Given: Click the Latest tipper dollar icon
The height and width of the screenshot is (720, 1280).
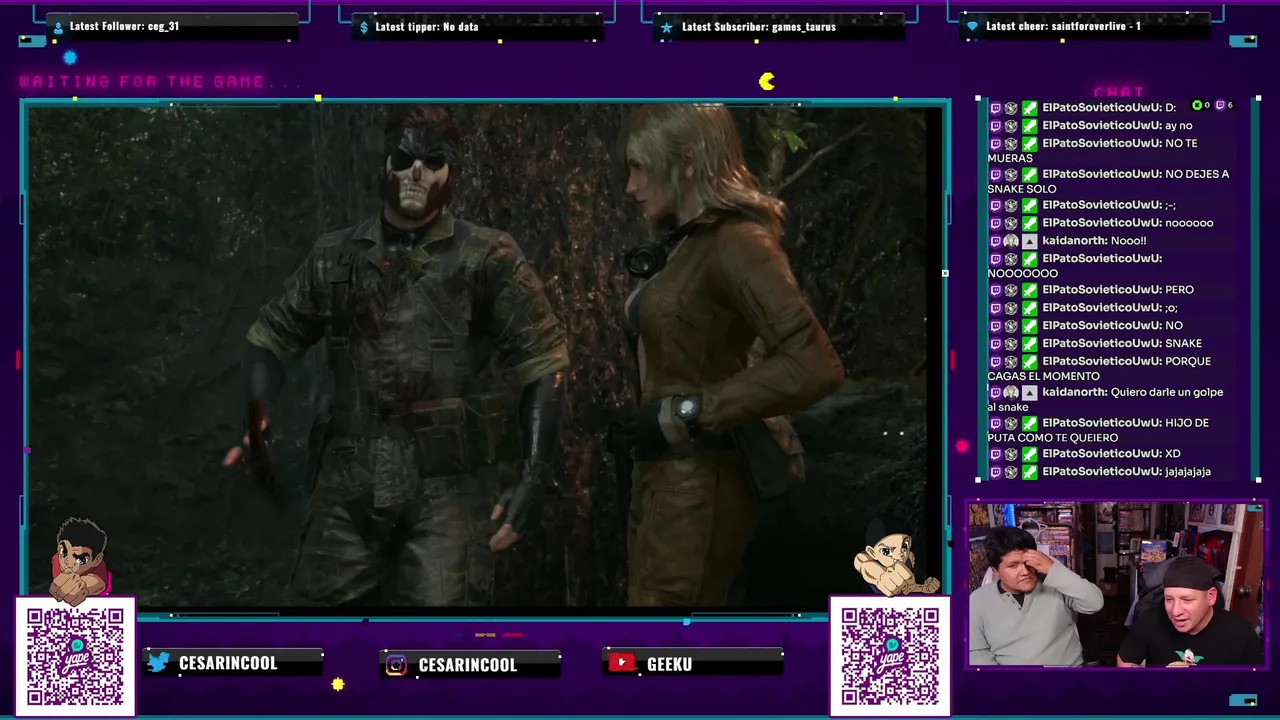Looking at the screenshot, I should [x=364, y=27].
